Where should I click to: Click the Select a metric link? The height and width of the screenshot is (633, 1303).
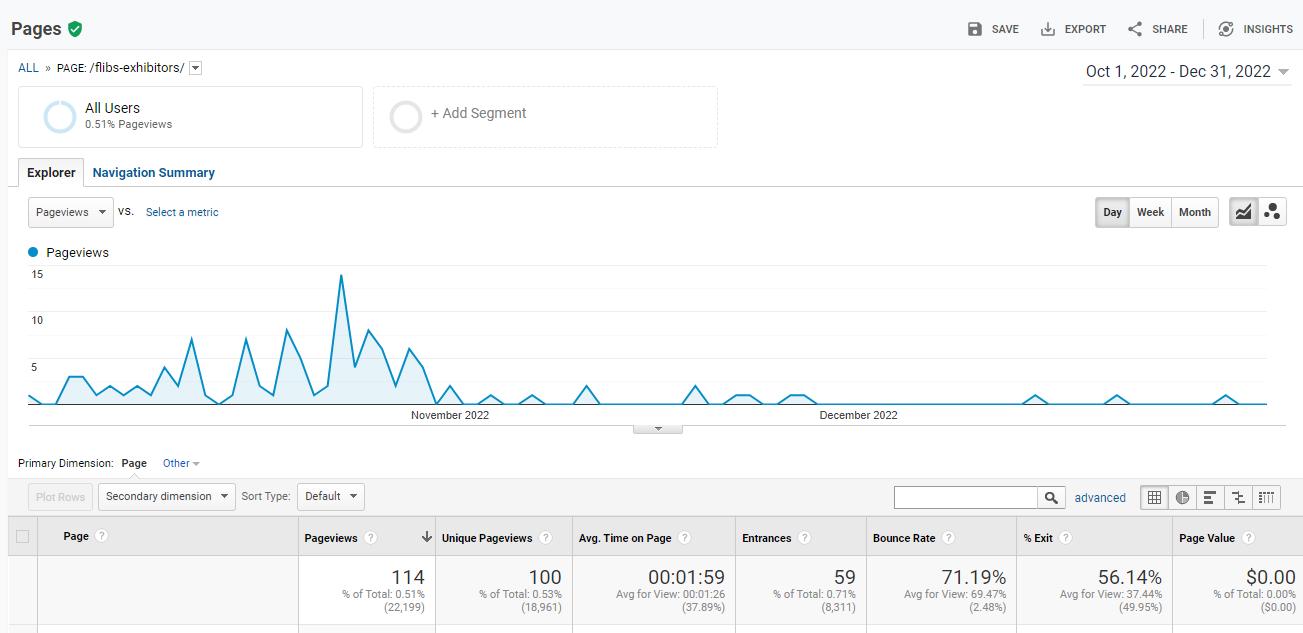pos(182,212)
